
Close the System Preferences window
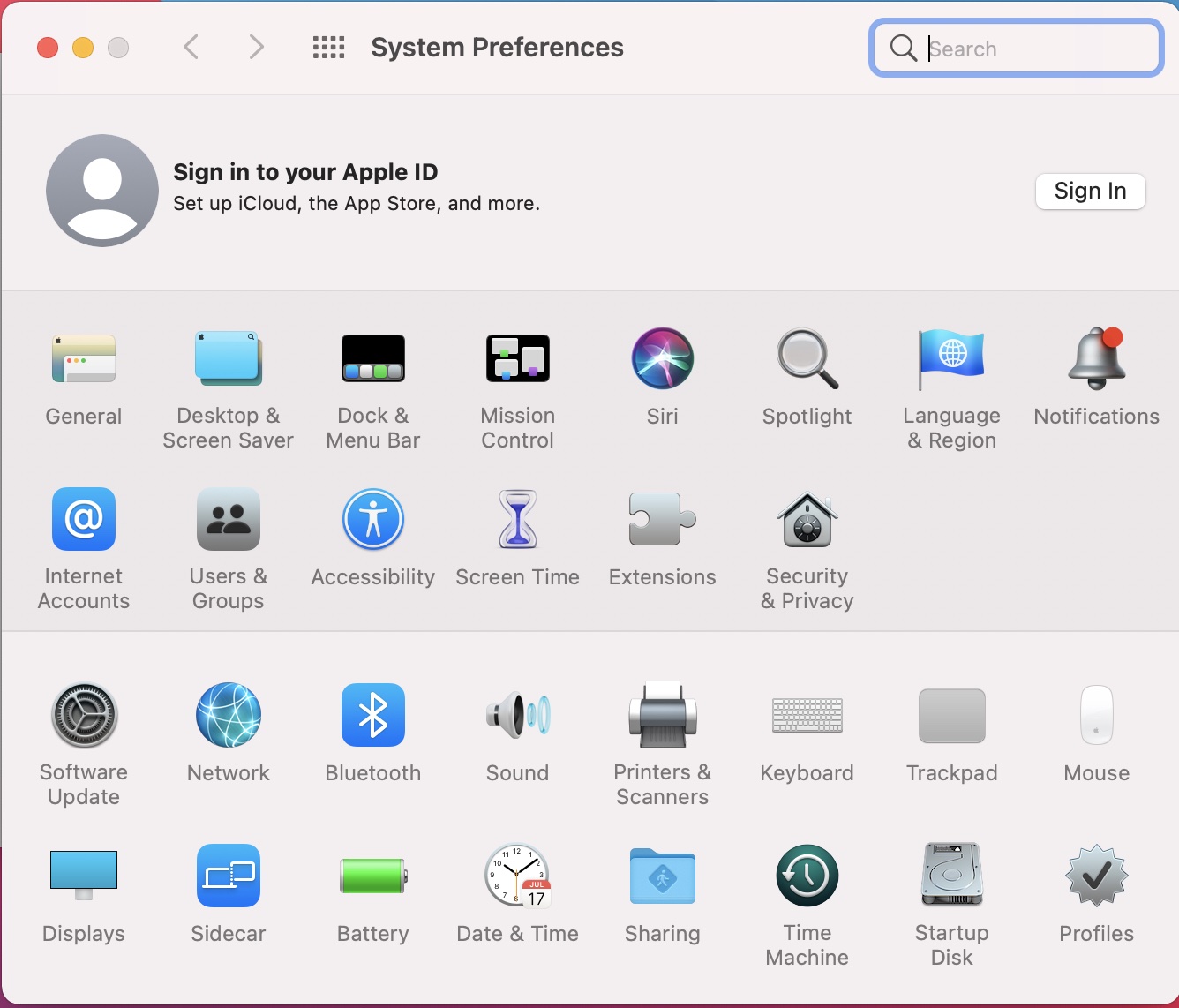click(x=48, y=48)
